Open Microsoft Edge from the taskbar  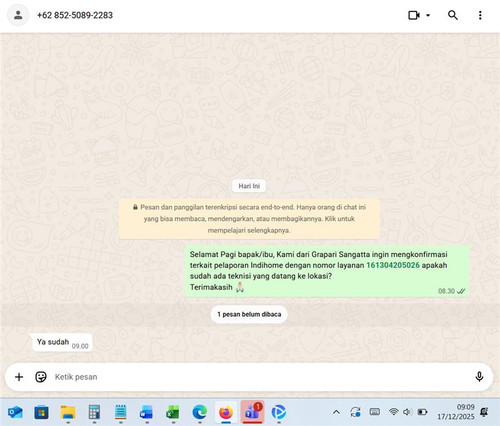point(199,412)
